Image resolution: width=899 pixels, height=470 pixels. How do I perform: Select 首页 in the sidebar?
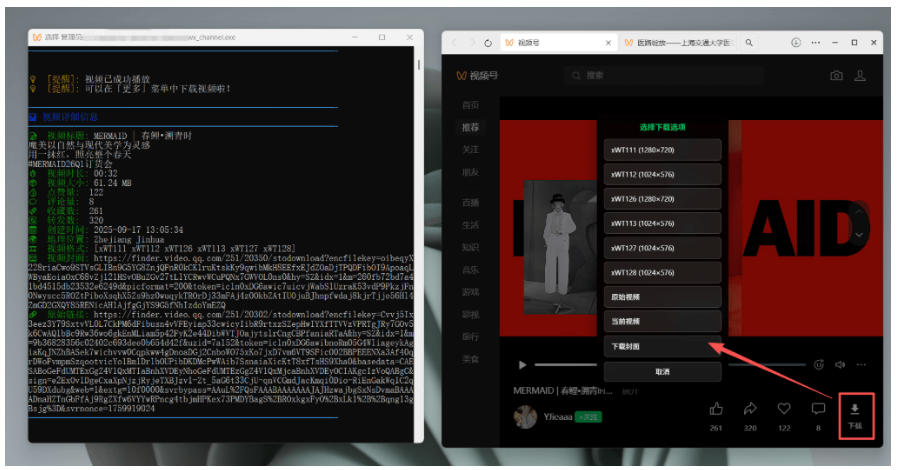(471, 105)
